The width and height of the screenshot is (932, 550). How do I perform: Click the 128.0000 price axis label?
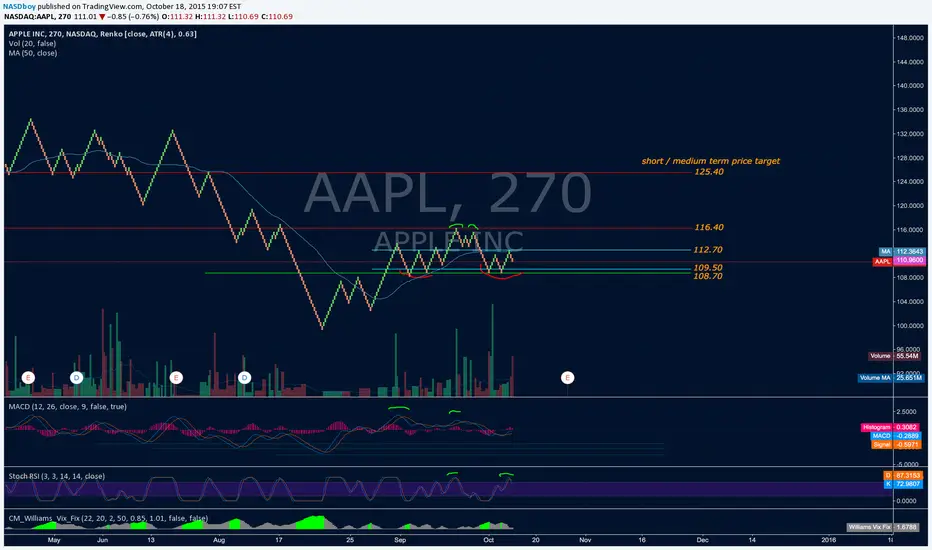point(911,158)
